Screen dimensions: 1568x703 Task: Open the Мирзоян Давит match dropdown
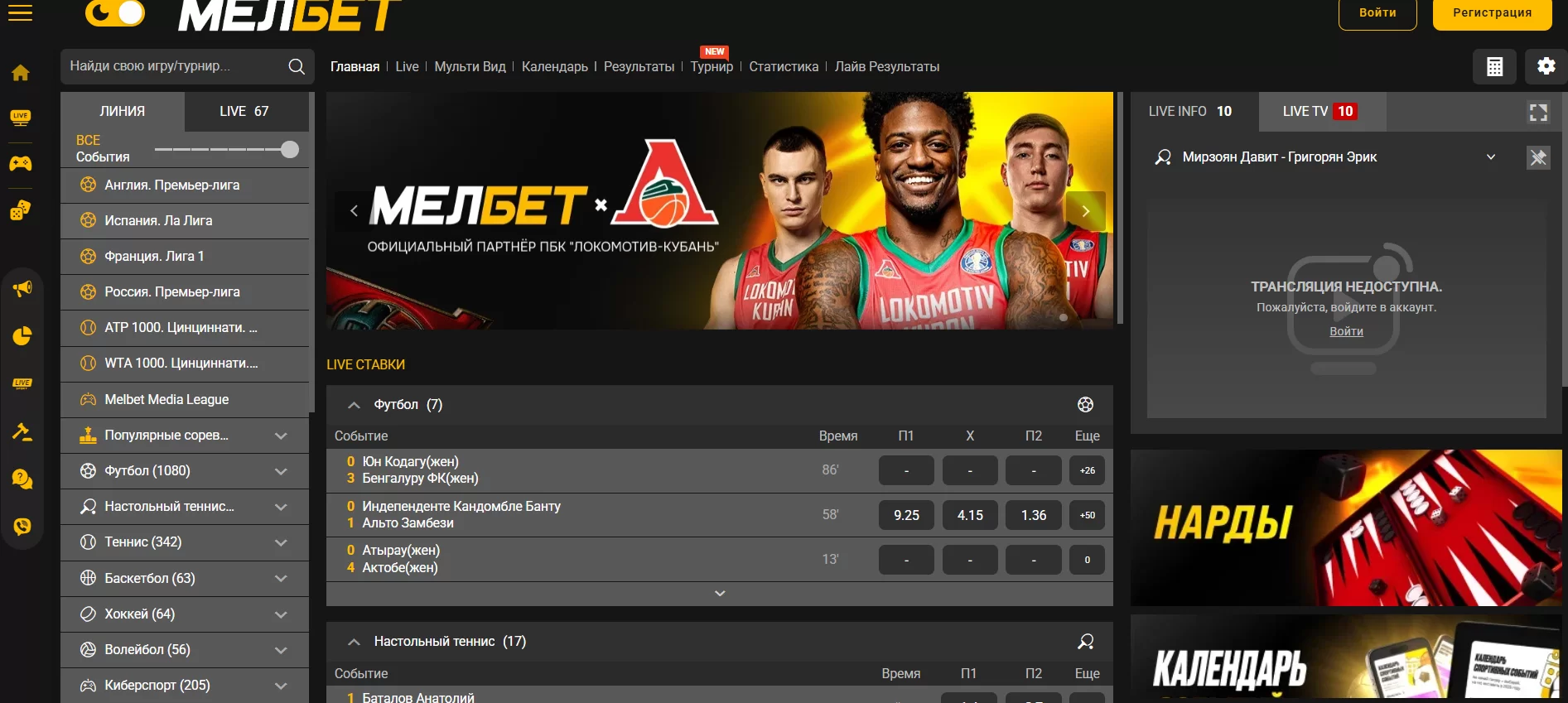coord(1491,157)
